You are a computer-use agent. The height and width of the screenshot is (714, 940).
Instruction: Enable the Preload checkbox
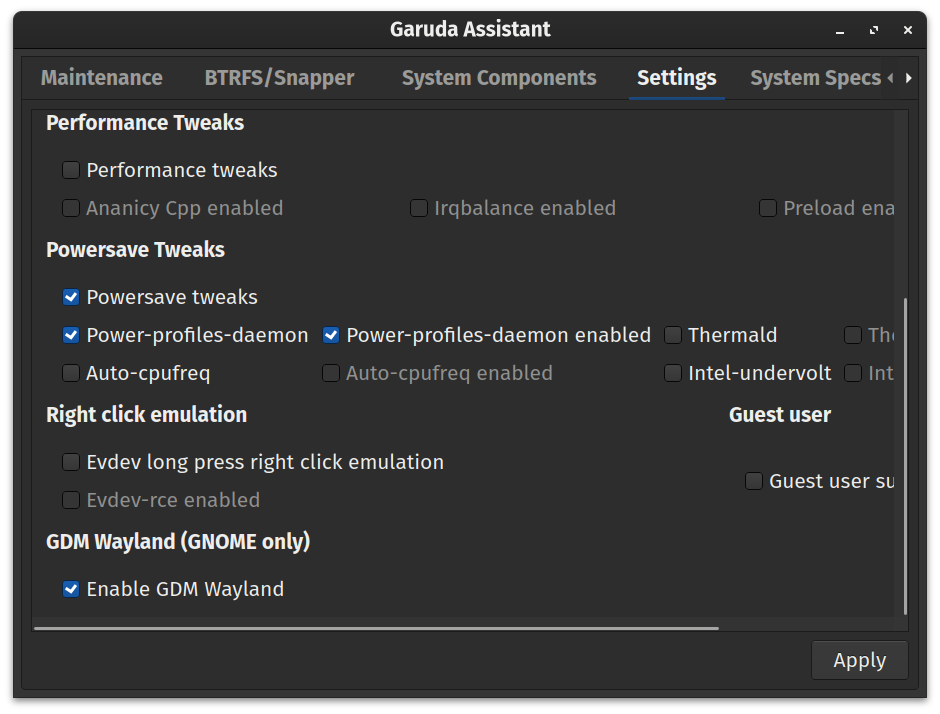click(768, 208)
